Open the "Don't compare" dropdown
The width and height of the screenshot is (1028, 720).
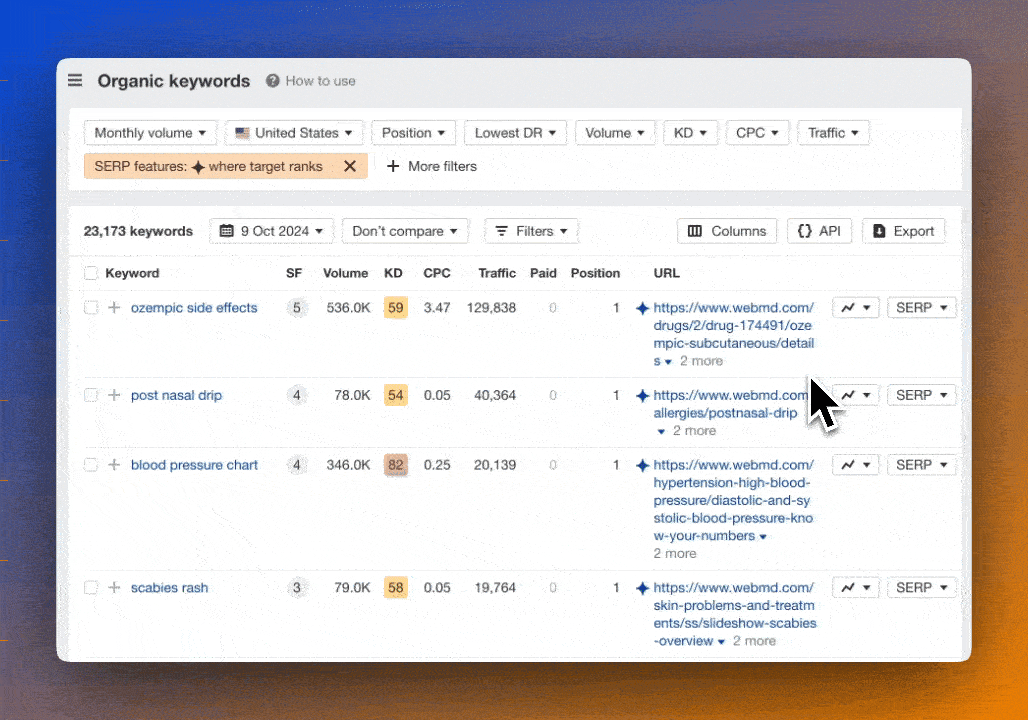coord(405,230)
